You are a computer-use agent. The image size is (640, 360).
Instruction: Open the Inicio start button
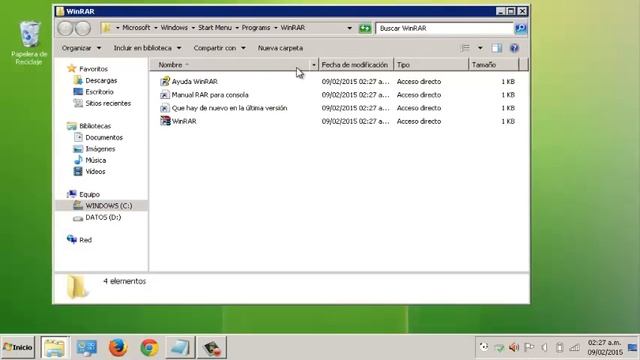(x=18, y=348)
